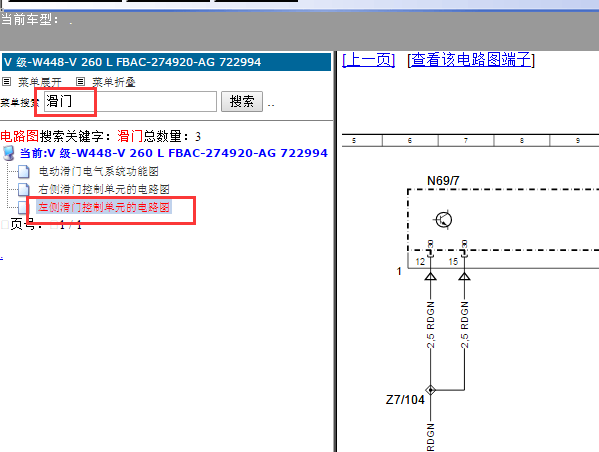Select the 菜单折叠 label
This screenshot has height=452, width=599.
(x=114, y=82)
